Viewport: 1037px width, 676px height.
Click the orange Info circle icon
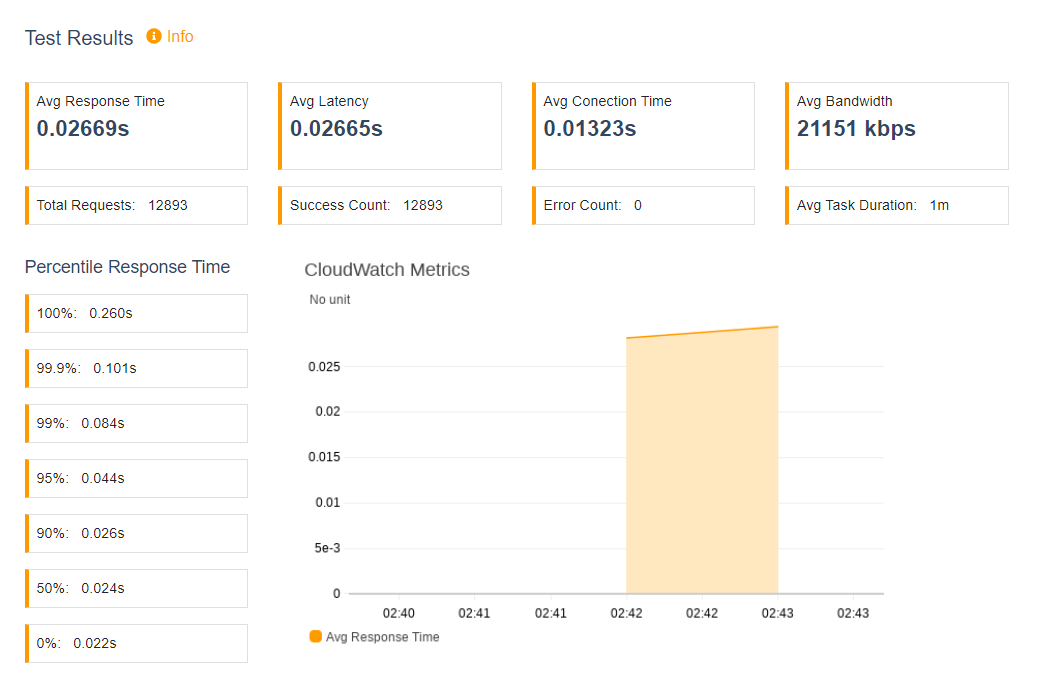click(x=153, y=36)
